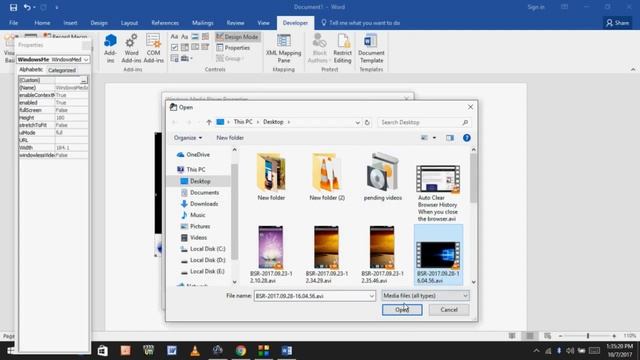Open Word Add-ins gear icon
Screen dimensions: 640x360
coord(131,49)
